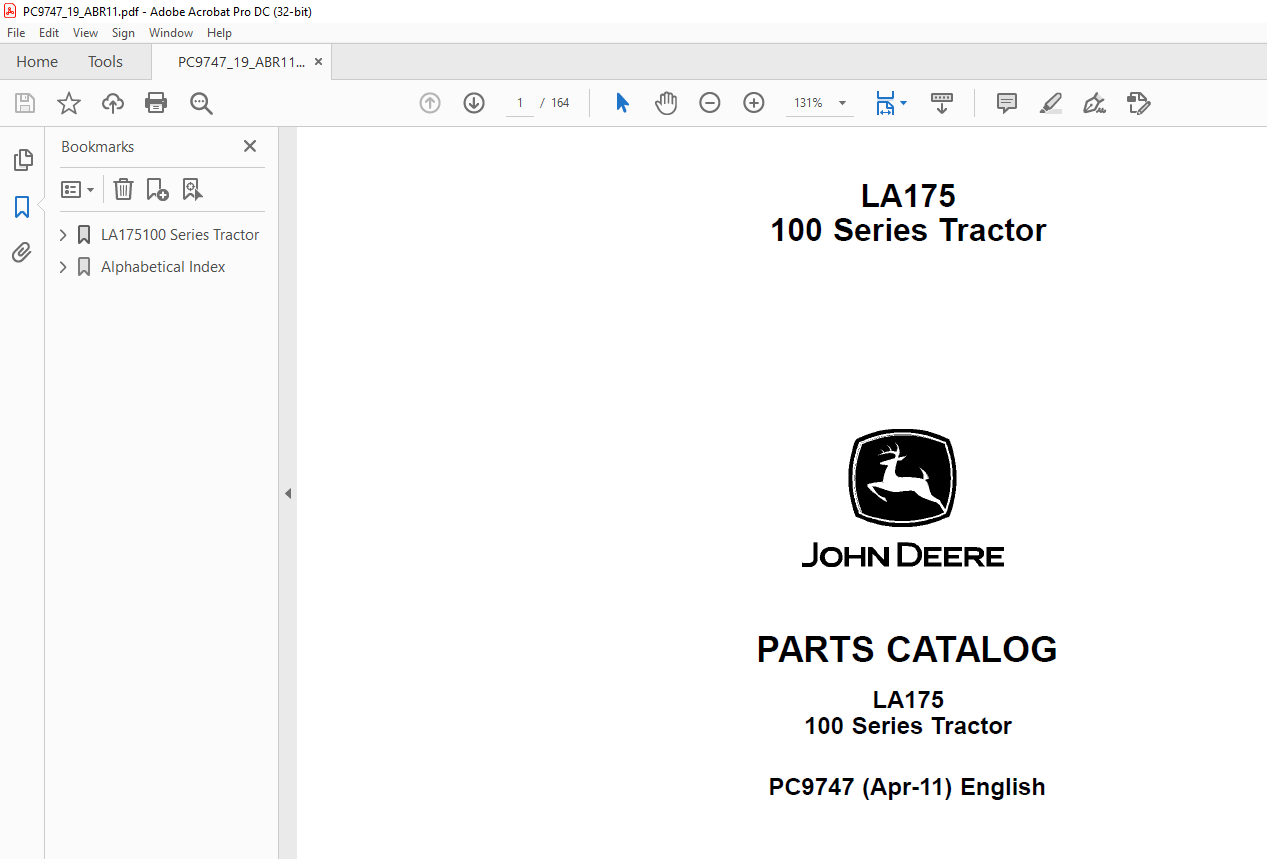Select the Highlight text pen
Image resolution: width=1267 pixels, height=859 pixels.
coord(1051,103)
